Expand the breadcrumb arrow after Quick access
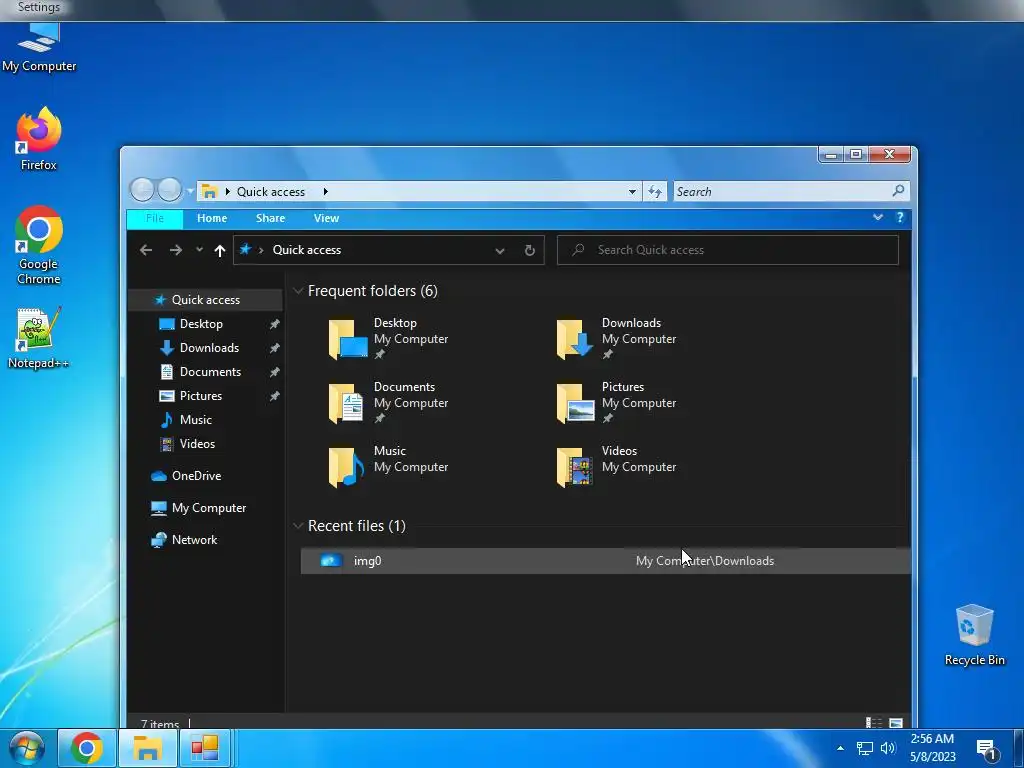This screenshot has height=768, width=1024. pyautogui.click(x=325, y=191)
